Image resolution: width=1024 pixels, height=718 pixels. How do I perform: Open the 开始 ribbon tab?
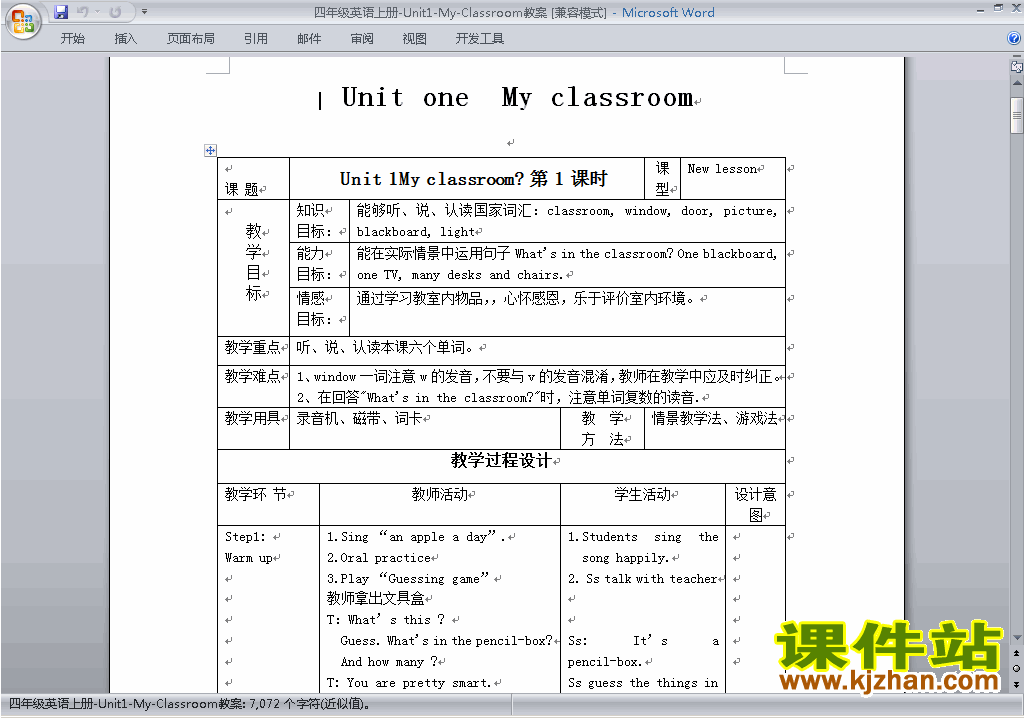(72, 39)
